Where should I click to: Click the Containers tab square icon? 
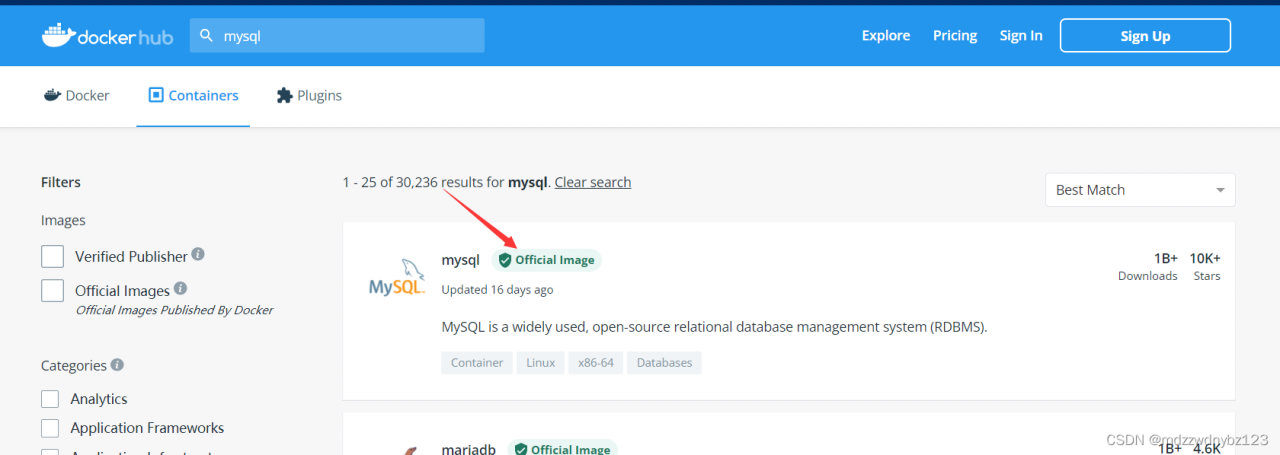[155, 96]
